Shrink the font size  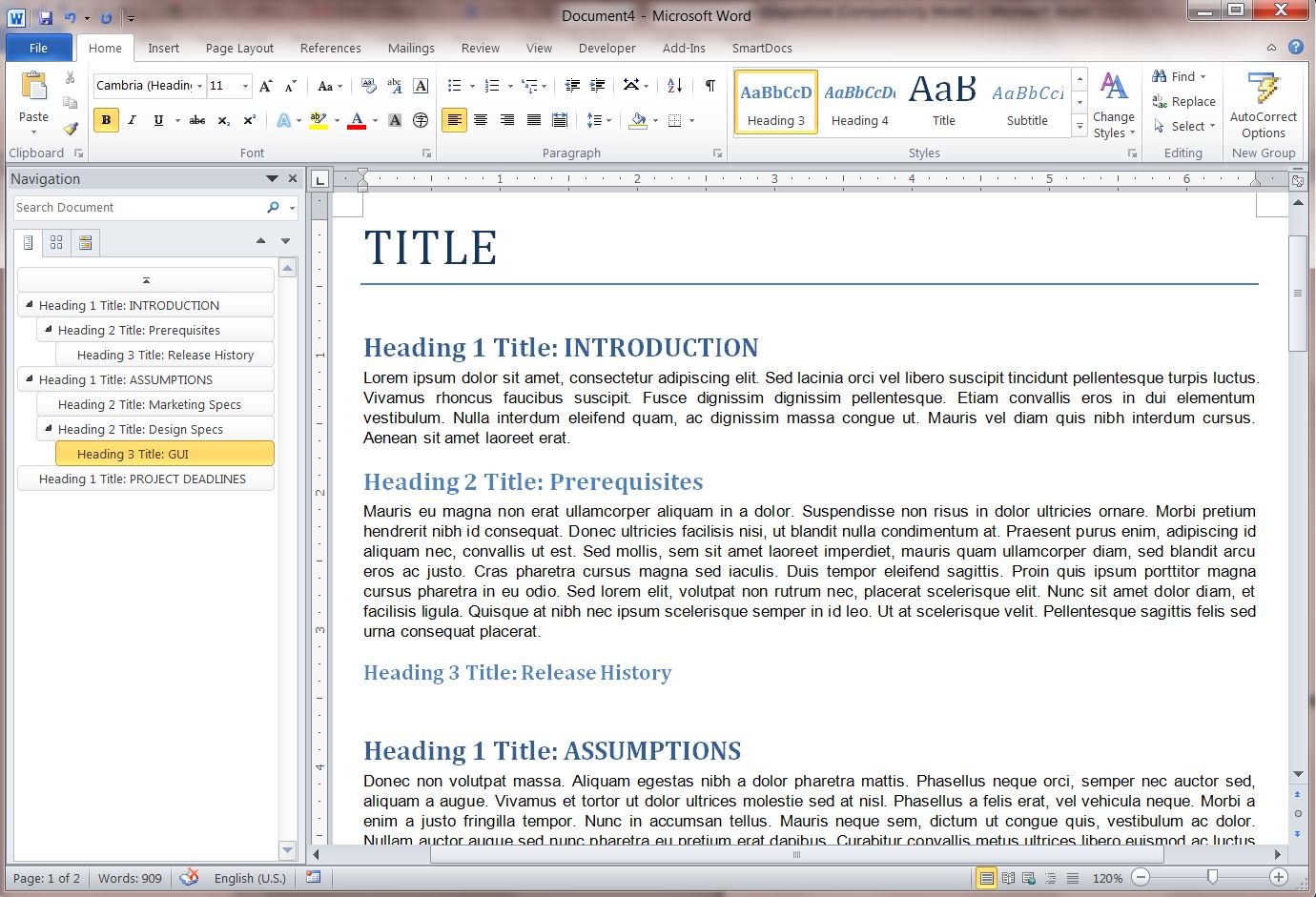pyautogui.click(x=291, y=86)
